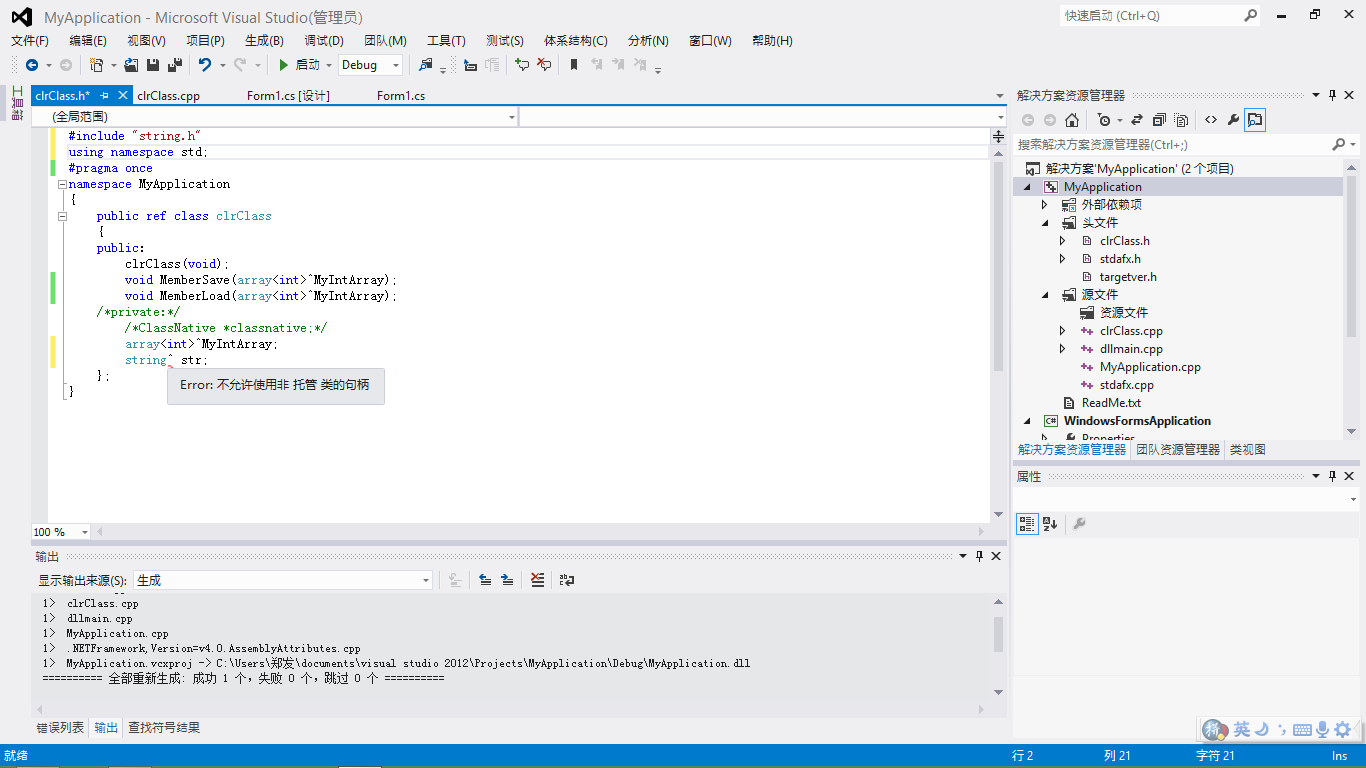Toggle auto-hide pin on the Properties panel
The width and height of the screenshot is (1366, 768).
pyautogui.click(x=1333, y=476)
